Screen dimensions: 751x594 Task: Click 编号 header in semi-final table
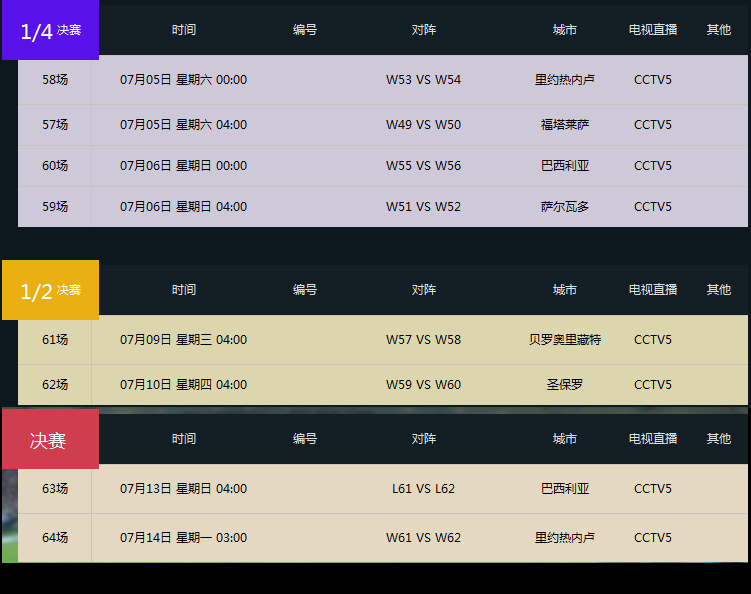coord(305,290)
